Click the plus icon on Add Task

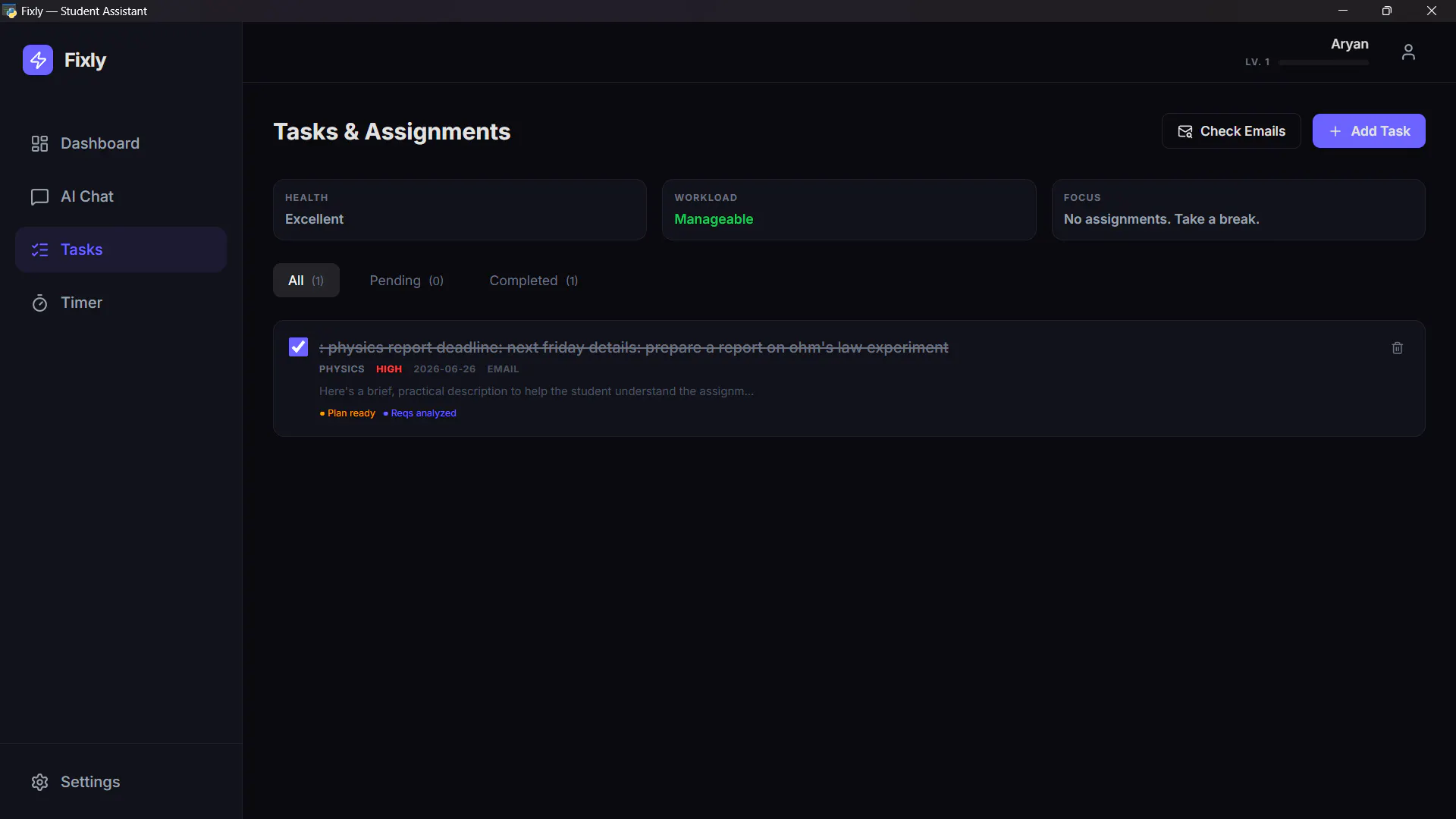(1335, 131)
